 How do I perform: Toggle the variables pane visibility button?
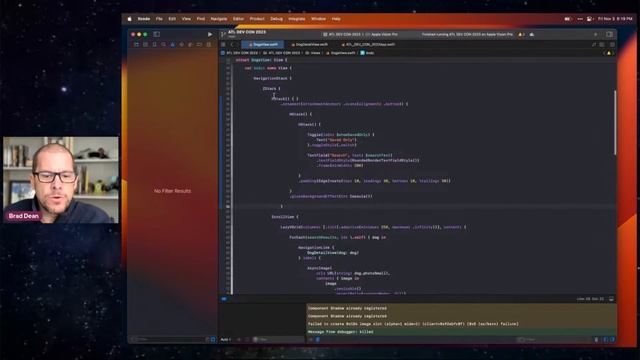pos(605,339)
